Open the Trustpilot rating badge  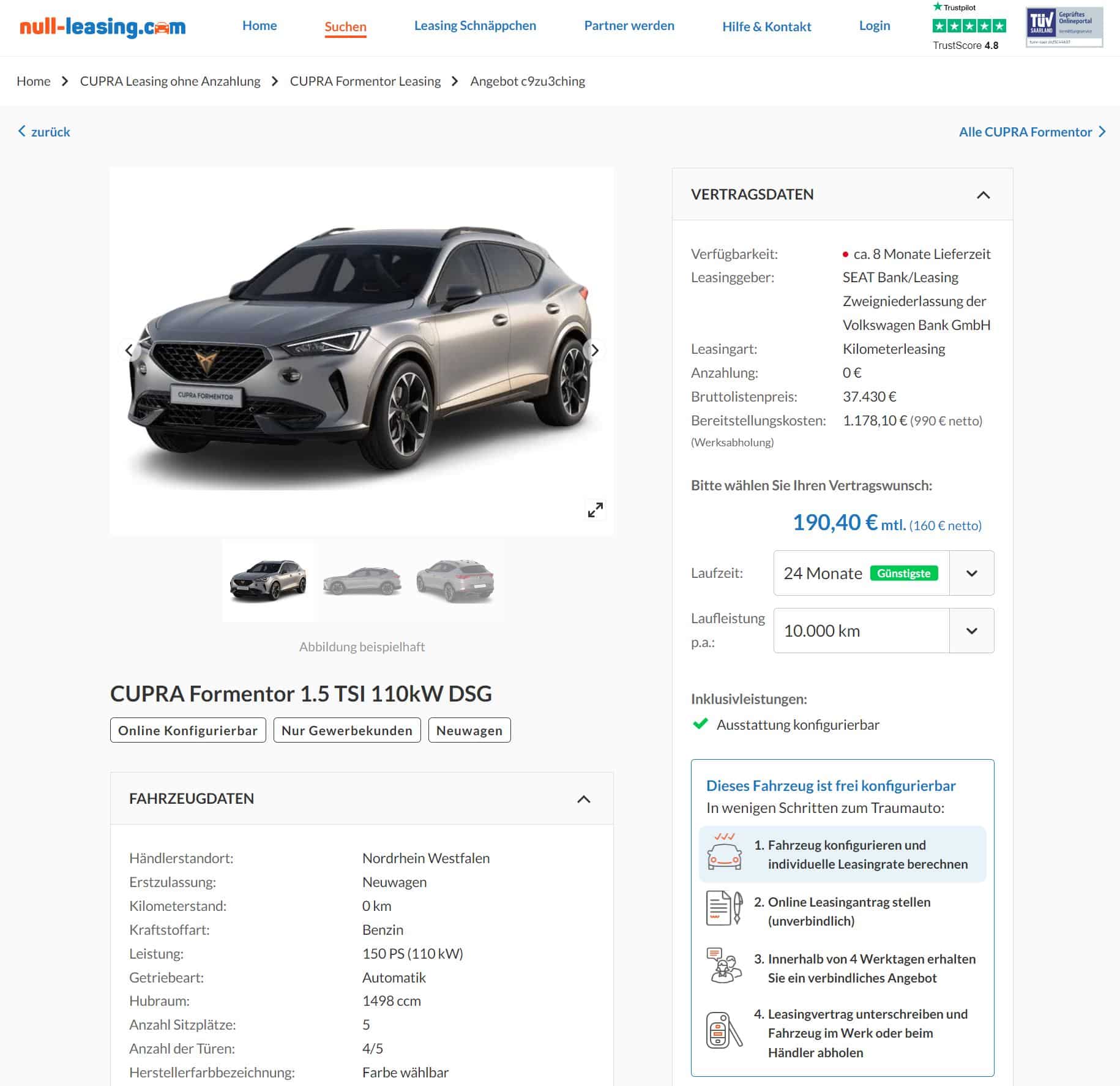point(968,27)
